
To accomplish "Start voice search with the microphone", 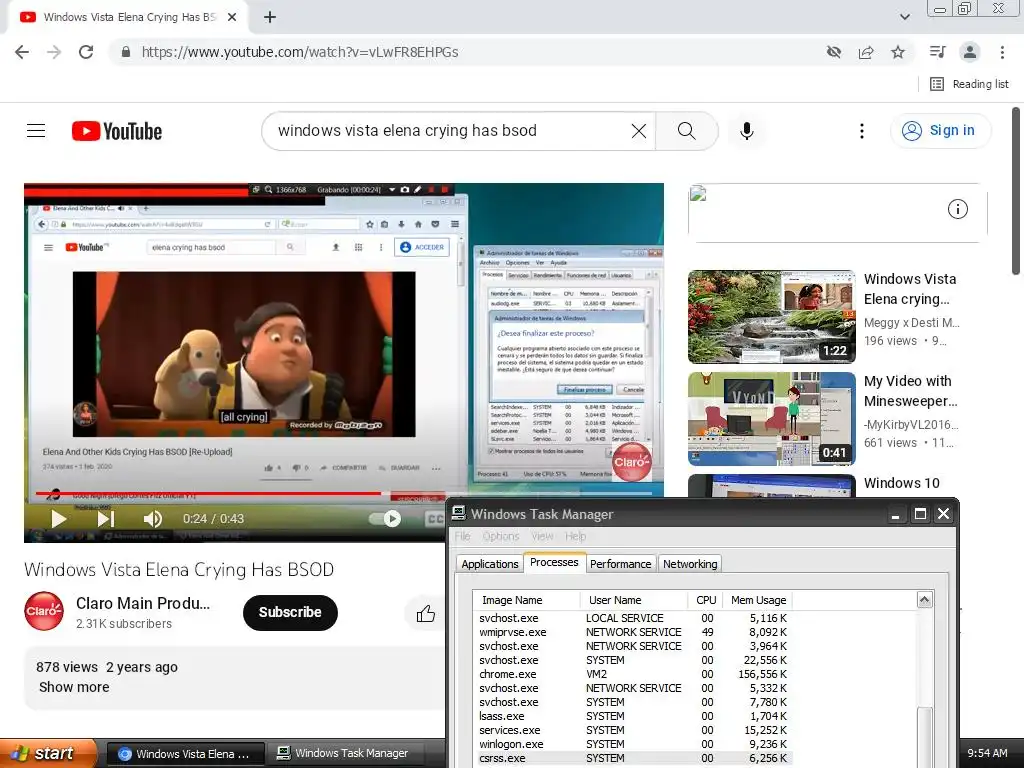I will (x=747, y=131).
